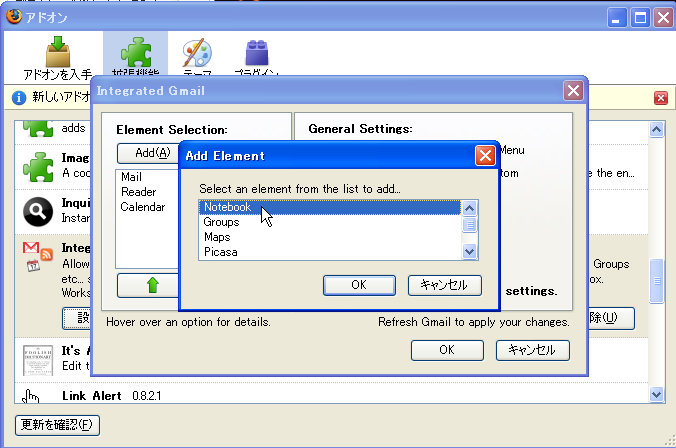Click down arrow of element list scrollbar

pos(469,251)
